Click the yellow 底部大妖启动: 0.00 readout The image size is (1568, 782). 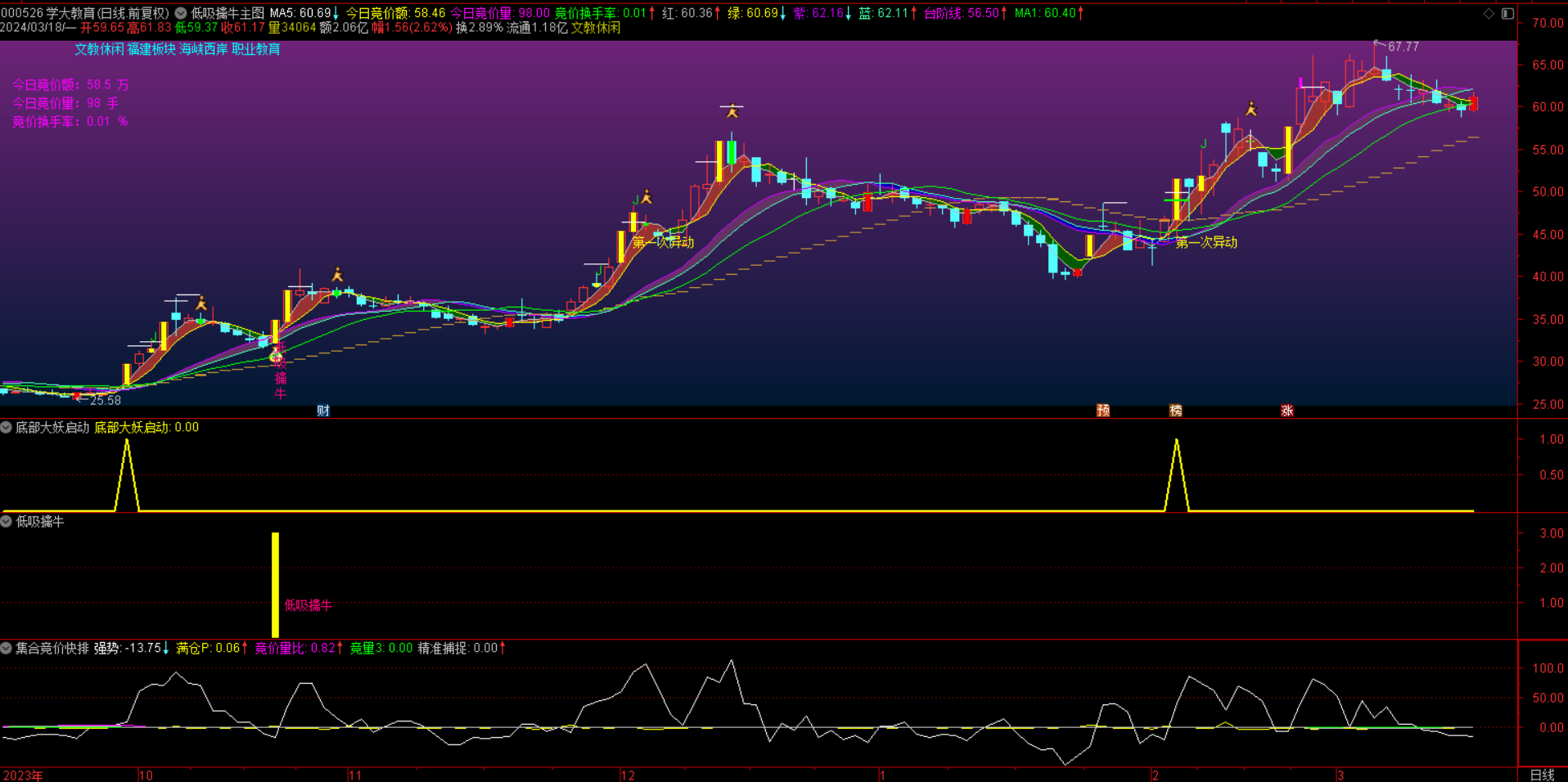click(146, 427)
